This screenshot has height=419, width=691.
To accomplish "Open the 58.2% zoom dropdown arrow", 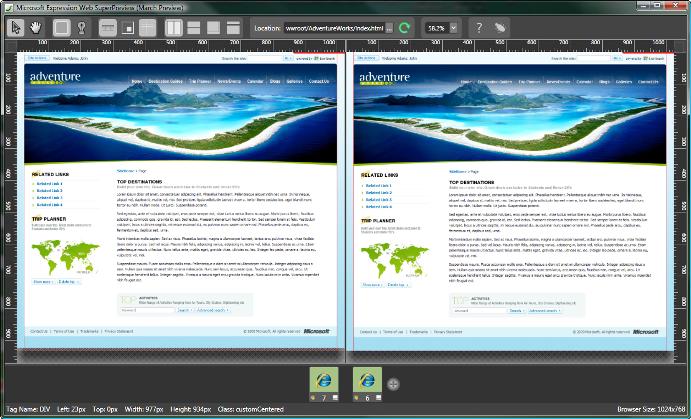I will click(453, 28).
